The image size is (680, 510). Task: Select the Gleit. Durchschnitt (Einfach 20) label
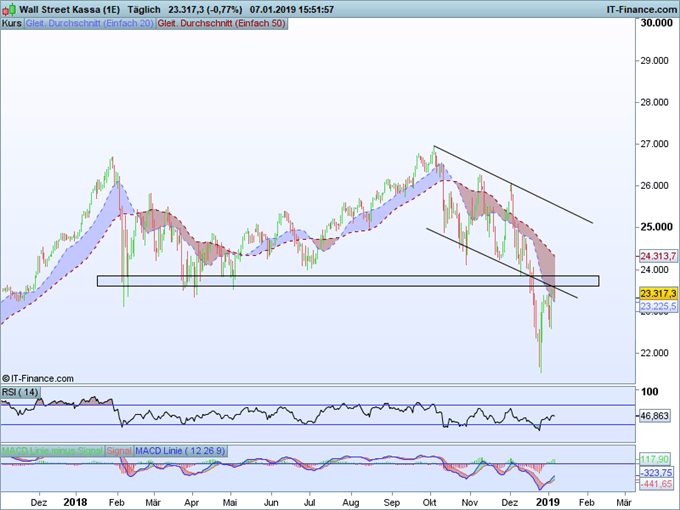point(89,23)
